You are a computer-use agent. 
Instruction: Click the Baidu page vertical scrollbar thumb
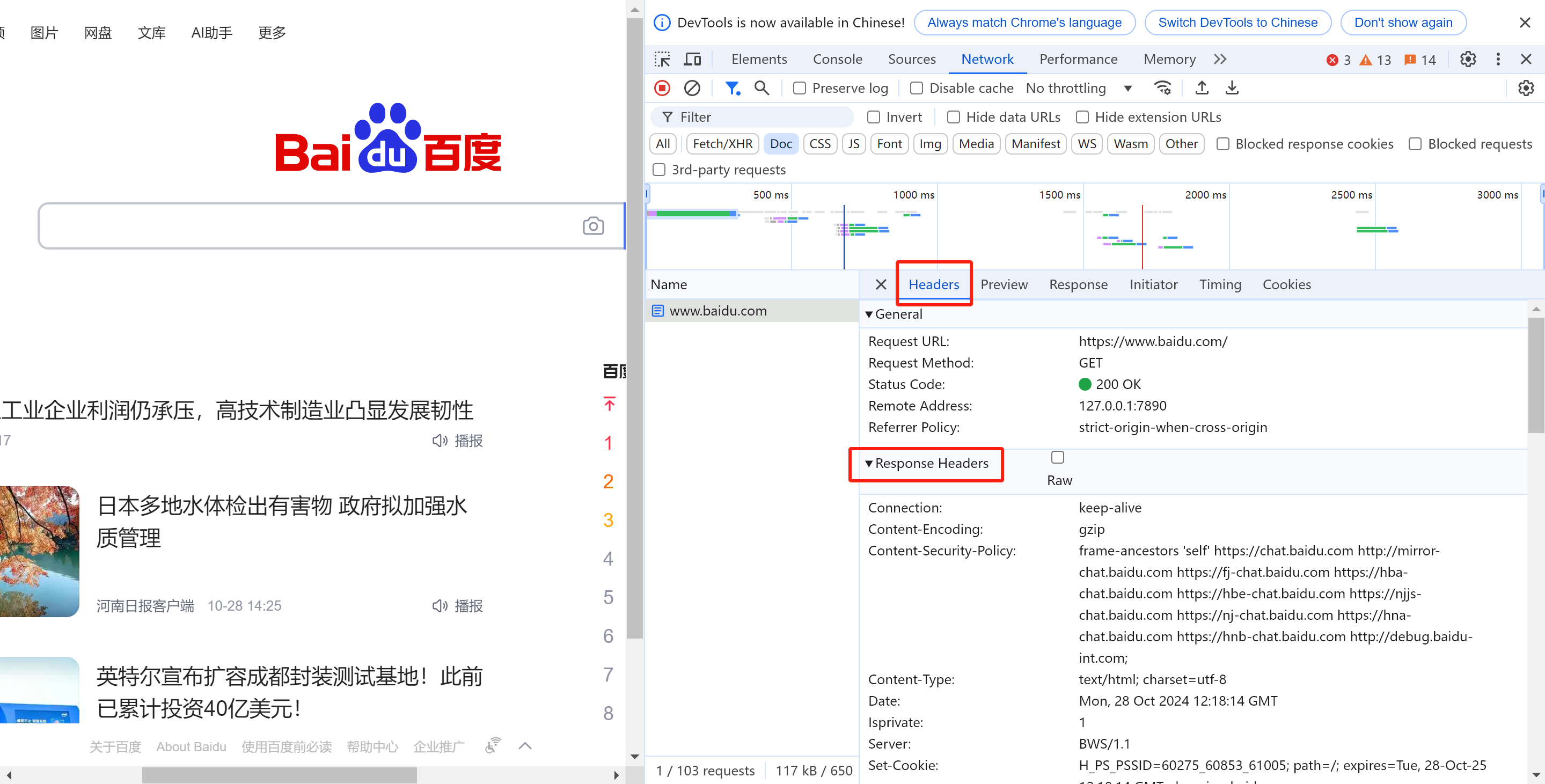click(x=634, y=329)
